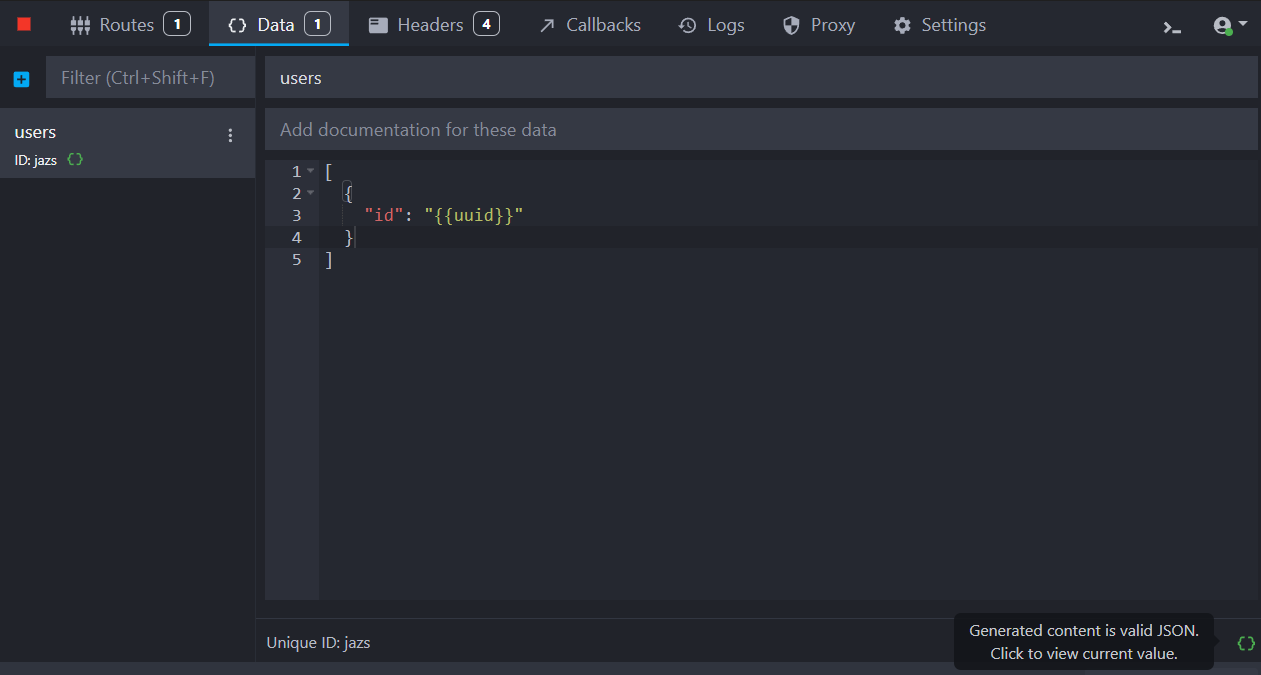Select the Data tab
Image resolution: width=1261 pixels, height=675 pixels.
278,25
